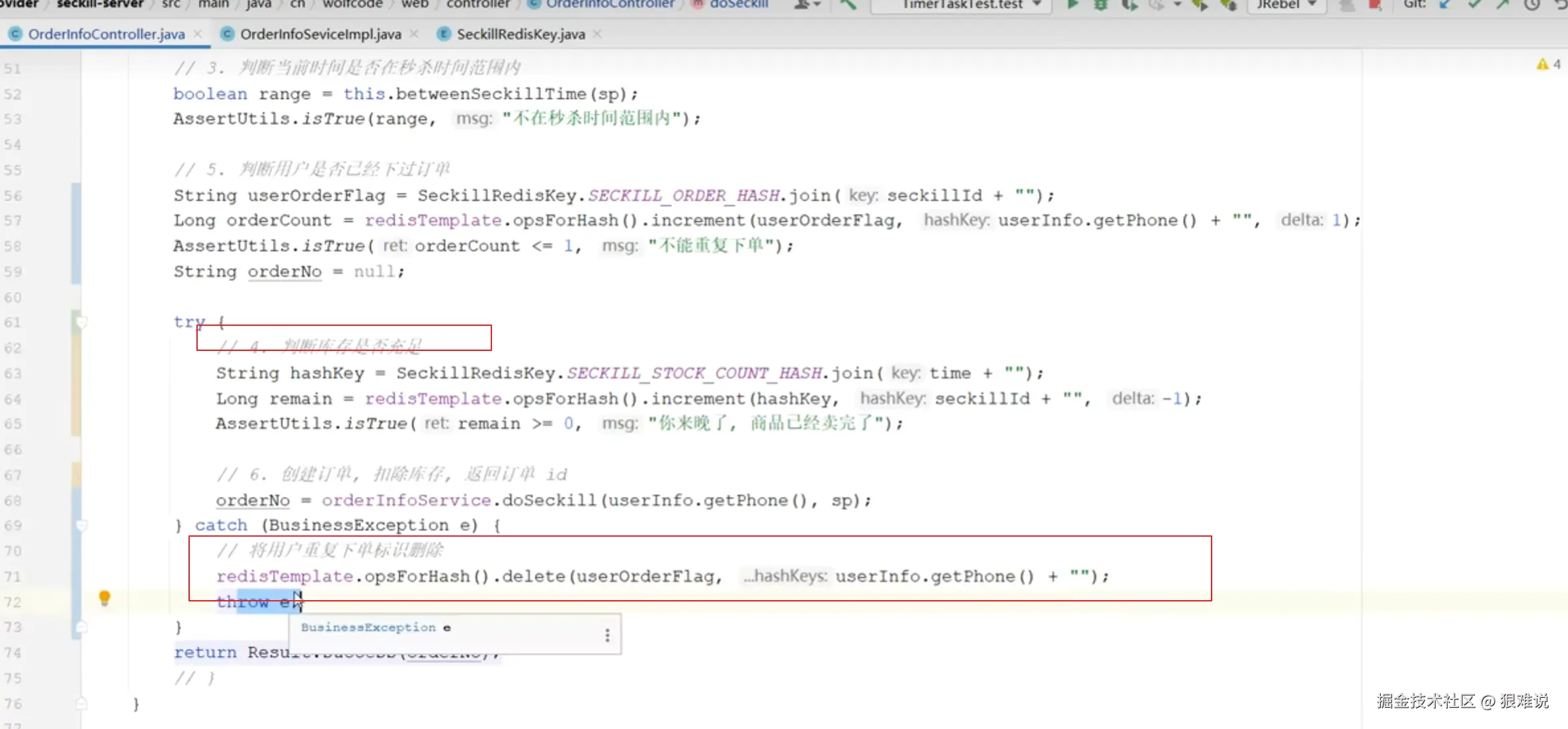Open the TimerTaskTest.test run configuration dropdown

pyautogui.click(x=962, y=5)
